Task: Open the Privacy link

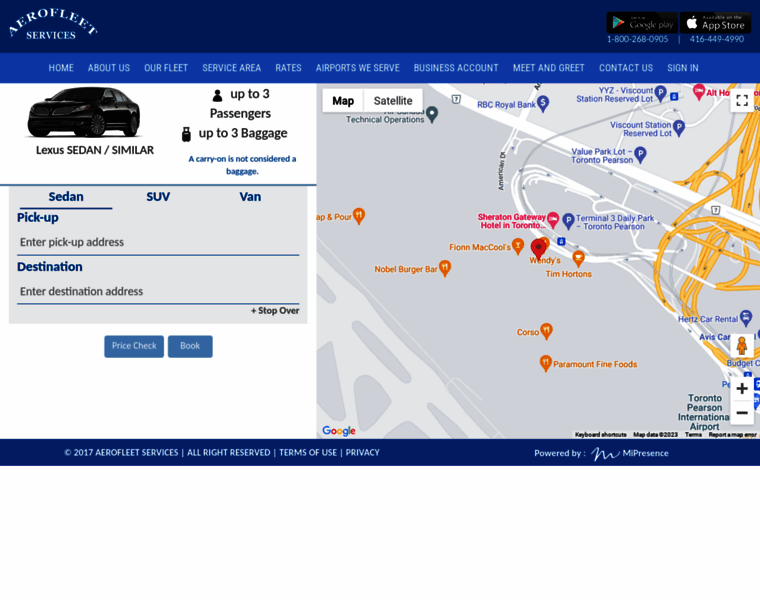Action: [363, 452]
